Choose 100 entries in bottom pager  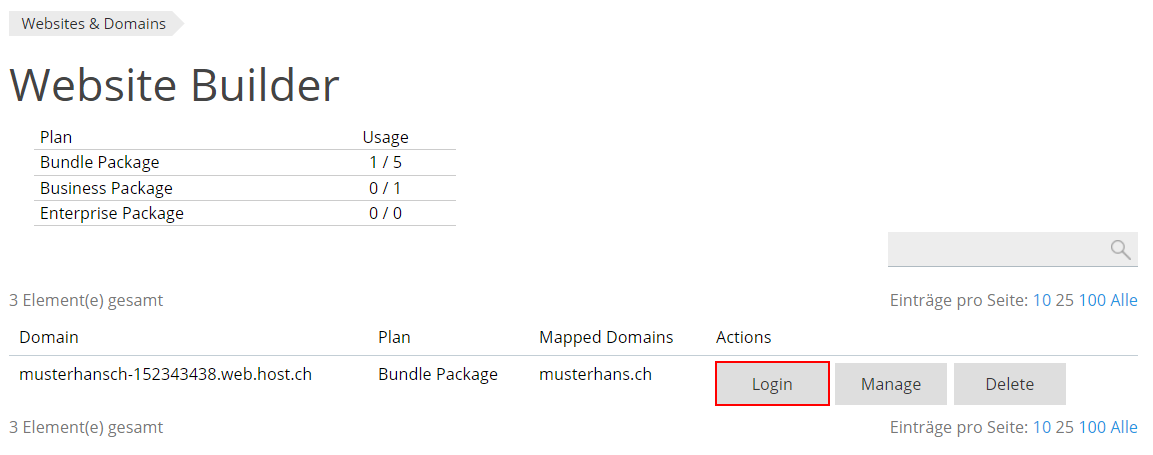pos(1092,427)
